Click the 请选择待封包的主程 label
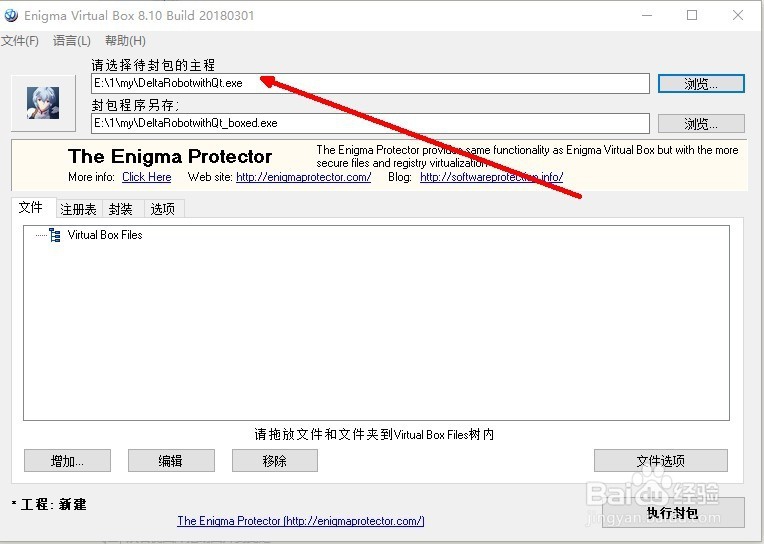764x544 pixels. pos(153,65)
